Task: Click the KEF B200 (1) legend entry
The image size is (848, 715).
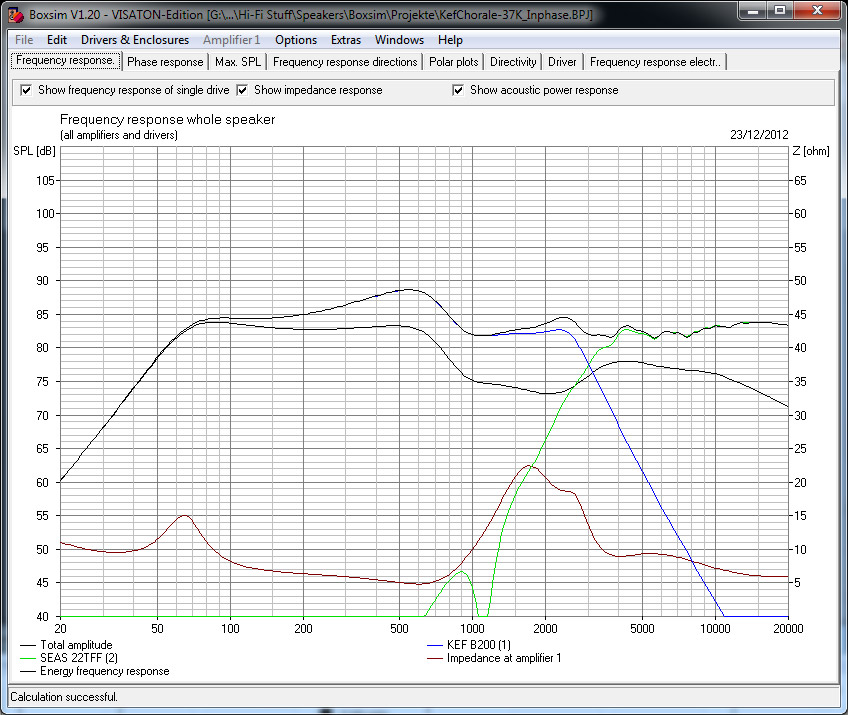Action: (x=469, y=645)
